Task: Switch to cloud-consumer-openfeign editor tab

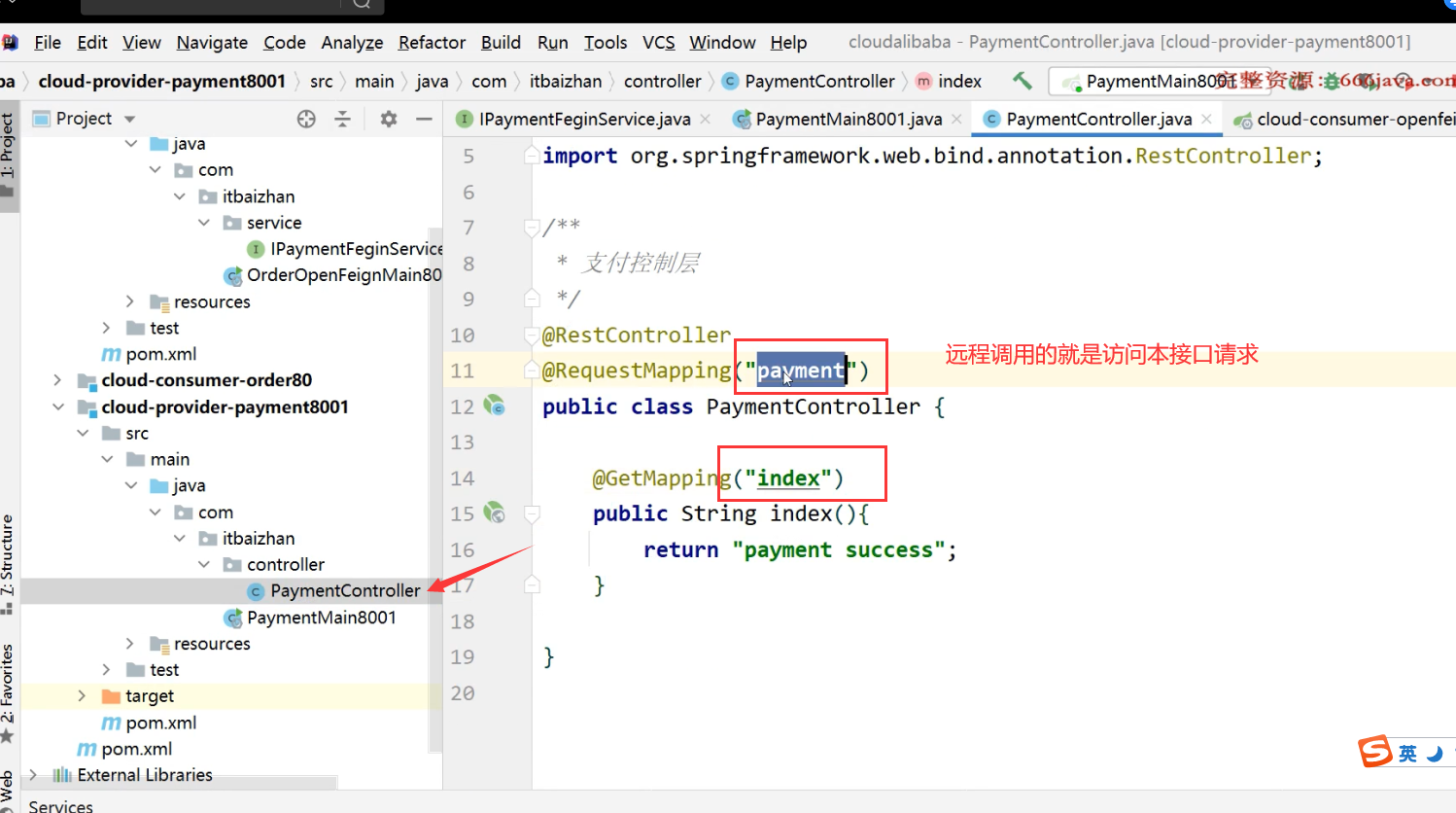Action: pyautogui.click(x=1345, y=119)
